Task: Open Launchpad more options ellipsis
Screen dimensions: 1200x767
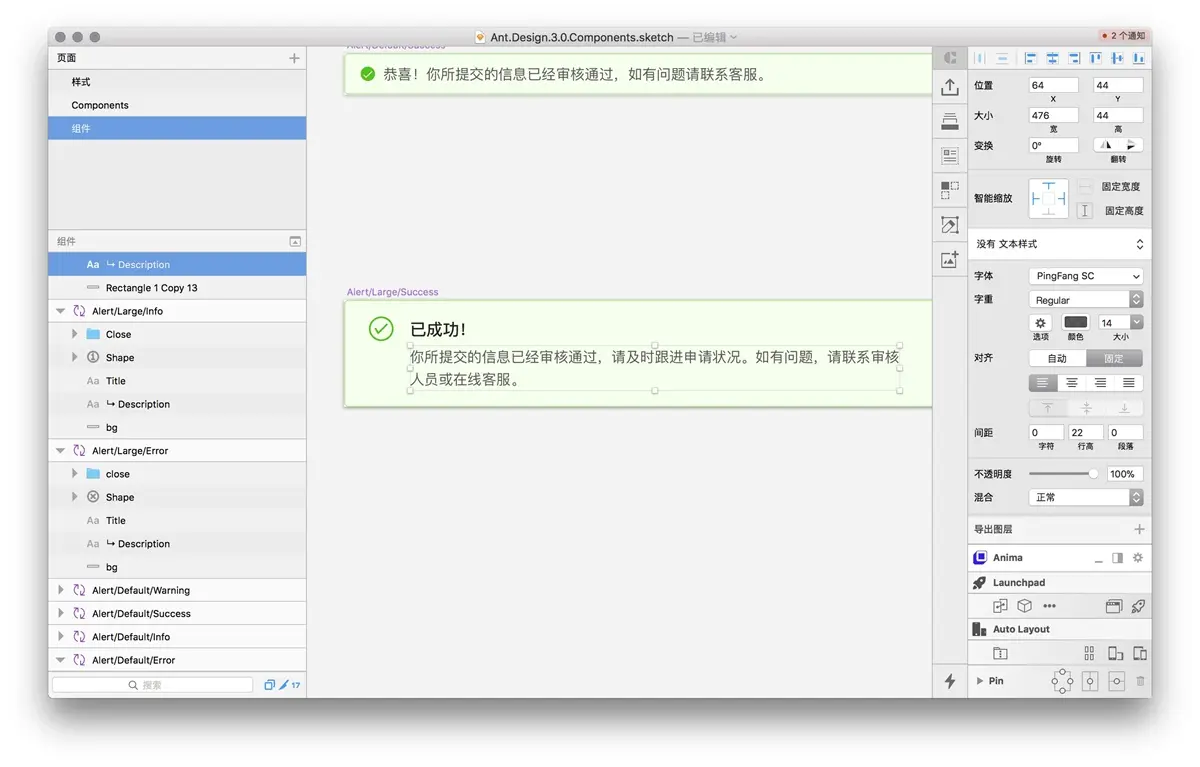Action: point(1049,606)
